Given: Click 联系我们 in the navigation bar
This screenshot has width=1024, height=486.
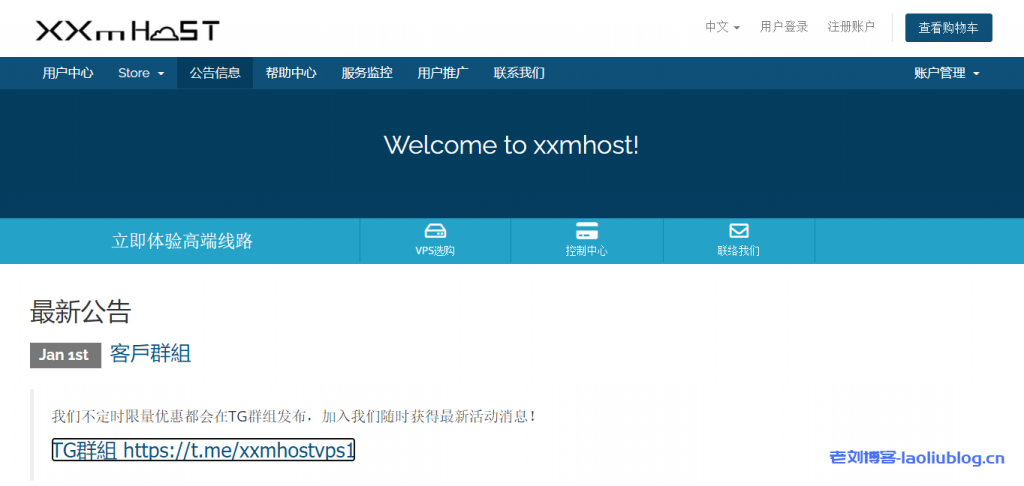Looking at the screenshot, I should click(x=519, y=73).
